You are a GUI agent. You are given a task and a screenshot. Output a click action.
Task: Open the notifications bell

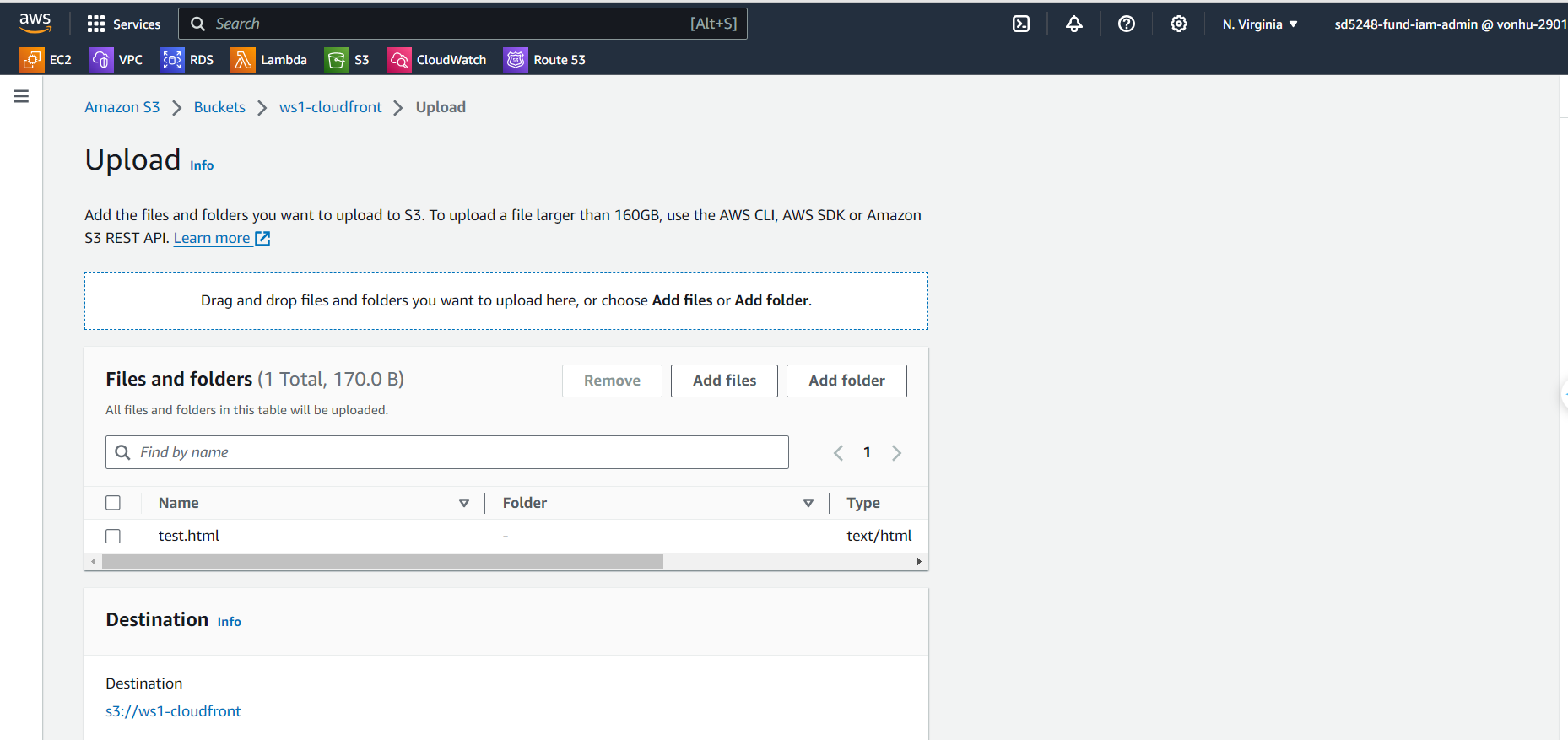point(1073,24)
